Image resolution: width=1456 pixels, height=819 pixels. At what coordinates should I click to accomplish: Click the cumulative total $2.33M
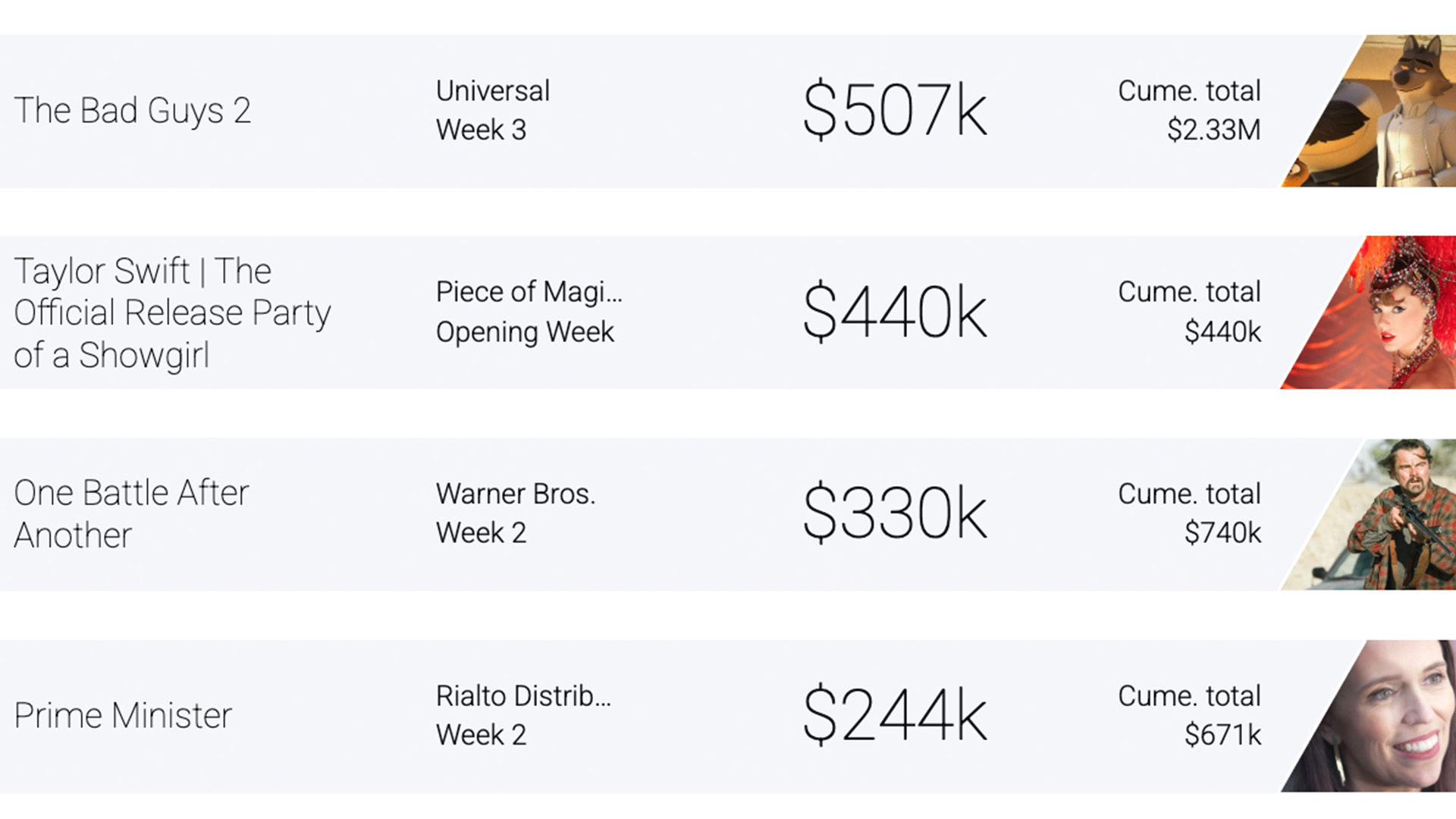tap(1213, 130)
